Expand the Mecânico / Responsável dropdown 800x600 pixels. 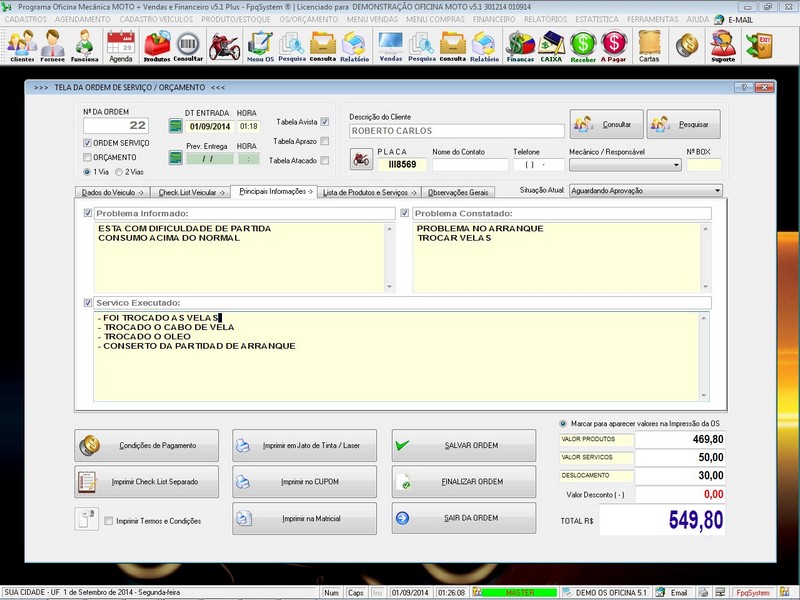coord(676,165)
